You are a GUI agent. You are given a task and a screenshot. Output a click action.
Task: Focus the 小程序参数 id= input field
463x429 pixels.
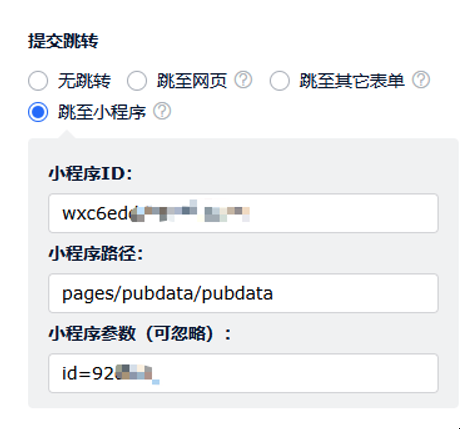243,373
